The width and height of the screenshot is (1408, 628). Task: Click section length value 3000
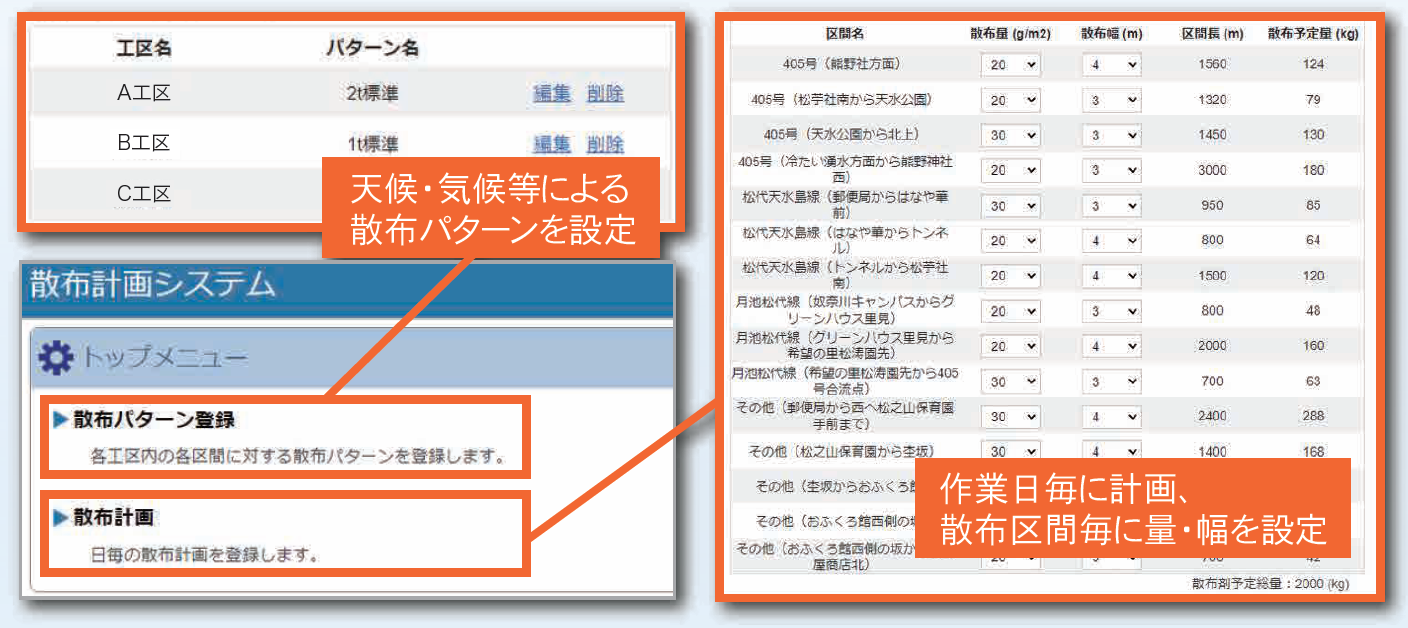click(1212, 170)
